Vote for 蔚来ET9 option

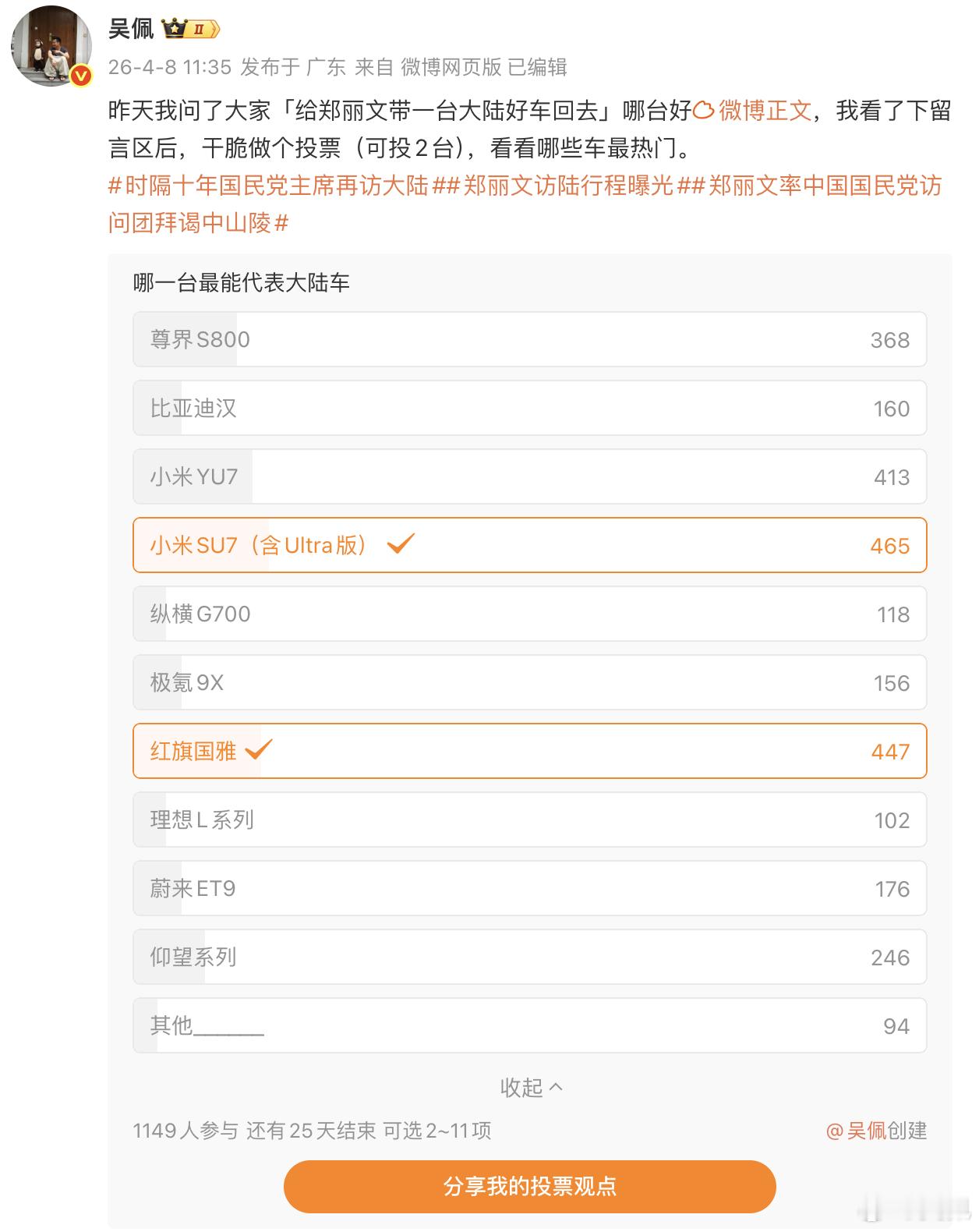tap(529, 888)
